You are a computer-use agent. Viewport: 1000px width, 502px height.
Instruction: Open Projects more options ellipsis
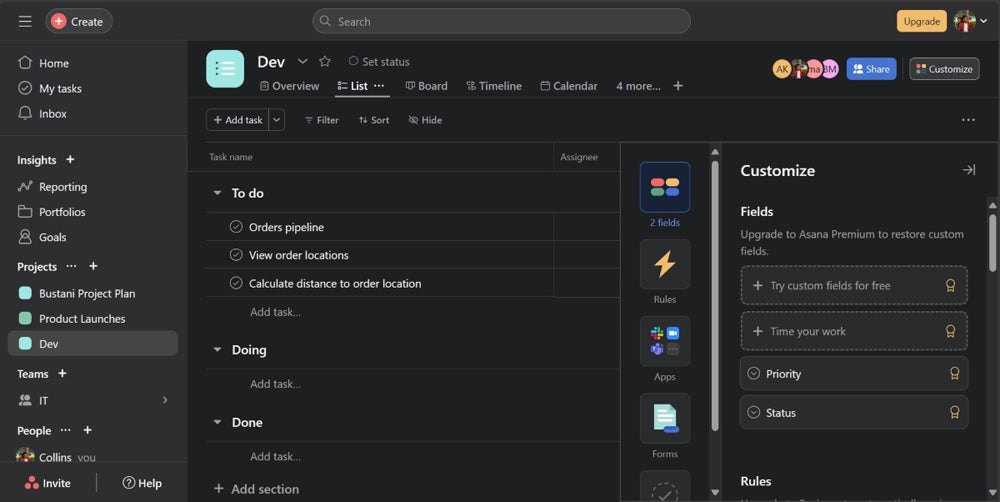(71, 266)
